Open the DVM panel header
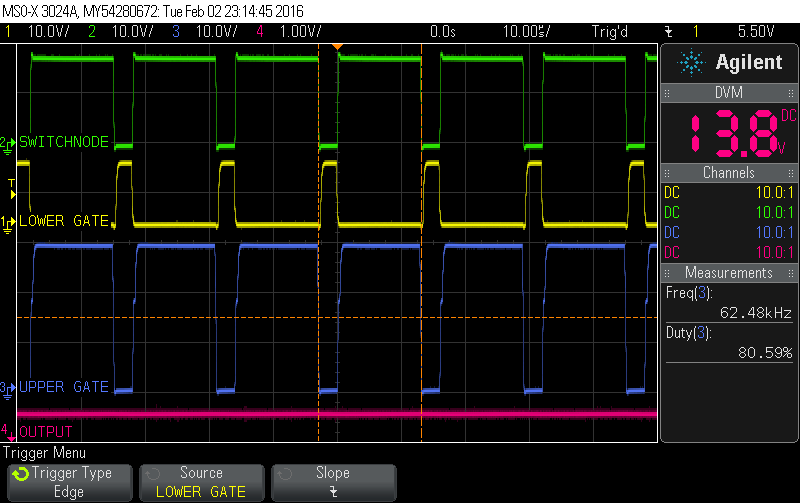Image resolution: width=800 pixels, height=503 pixels. pyautogui.click(x=729, y=93)
